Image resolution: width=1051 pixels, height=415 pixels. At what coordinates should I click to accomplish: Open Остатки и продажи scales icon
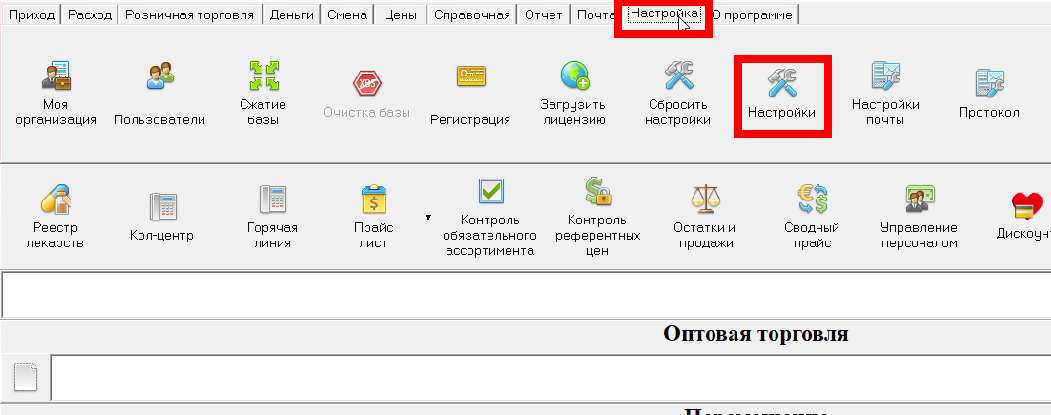click(704, 217)
